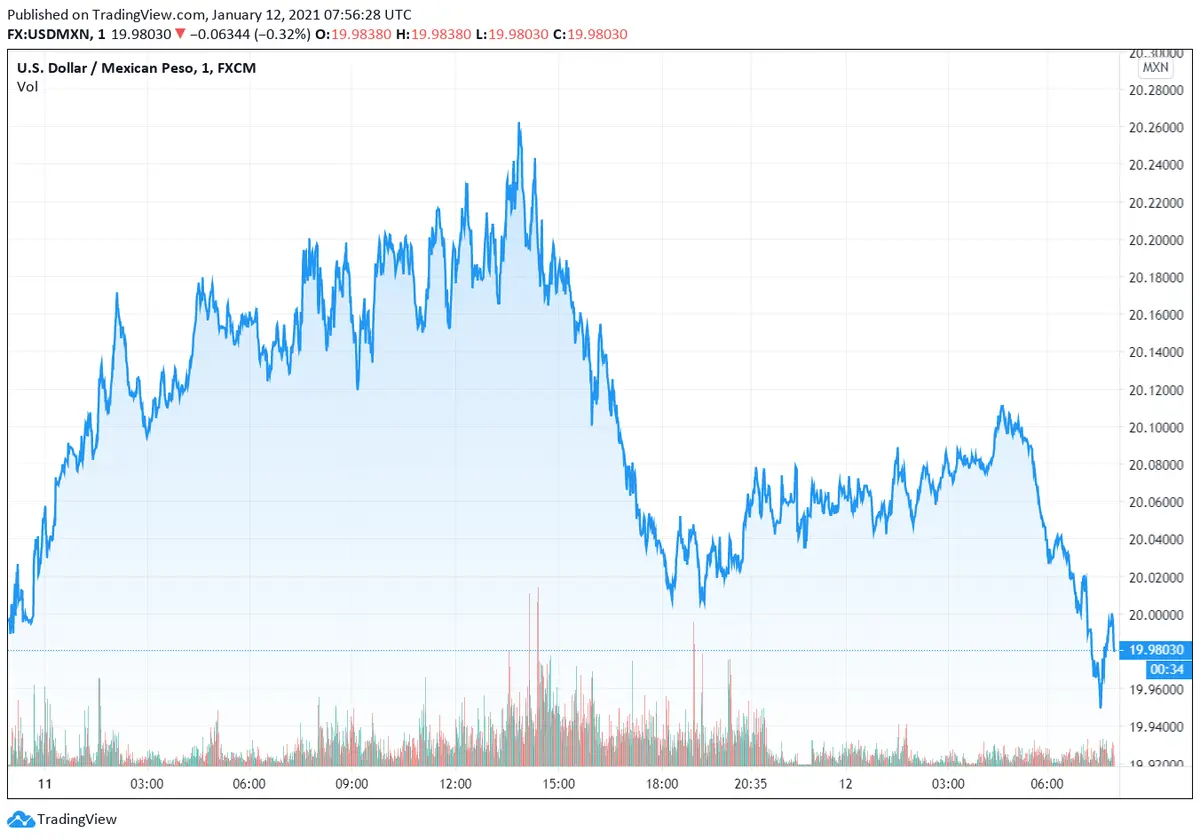Click the 12:00 time axis marker
Image resolution: width=1200 pixels, height=840 pixels.
pyautogui.click(x=455, y=784)
